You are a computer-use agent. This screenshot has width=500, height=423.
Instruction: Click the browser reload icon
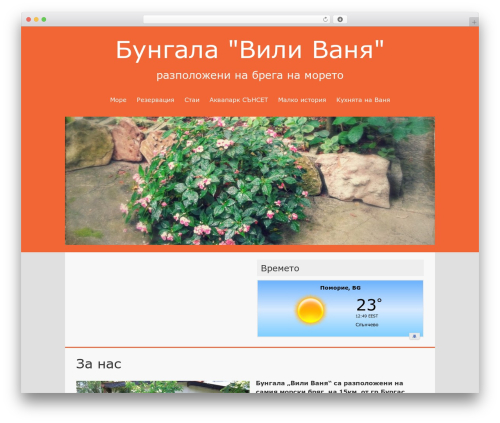[325, 20]
